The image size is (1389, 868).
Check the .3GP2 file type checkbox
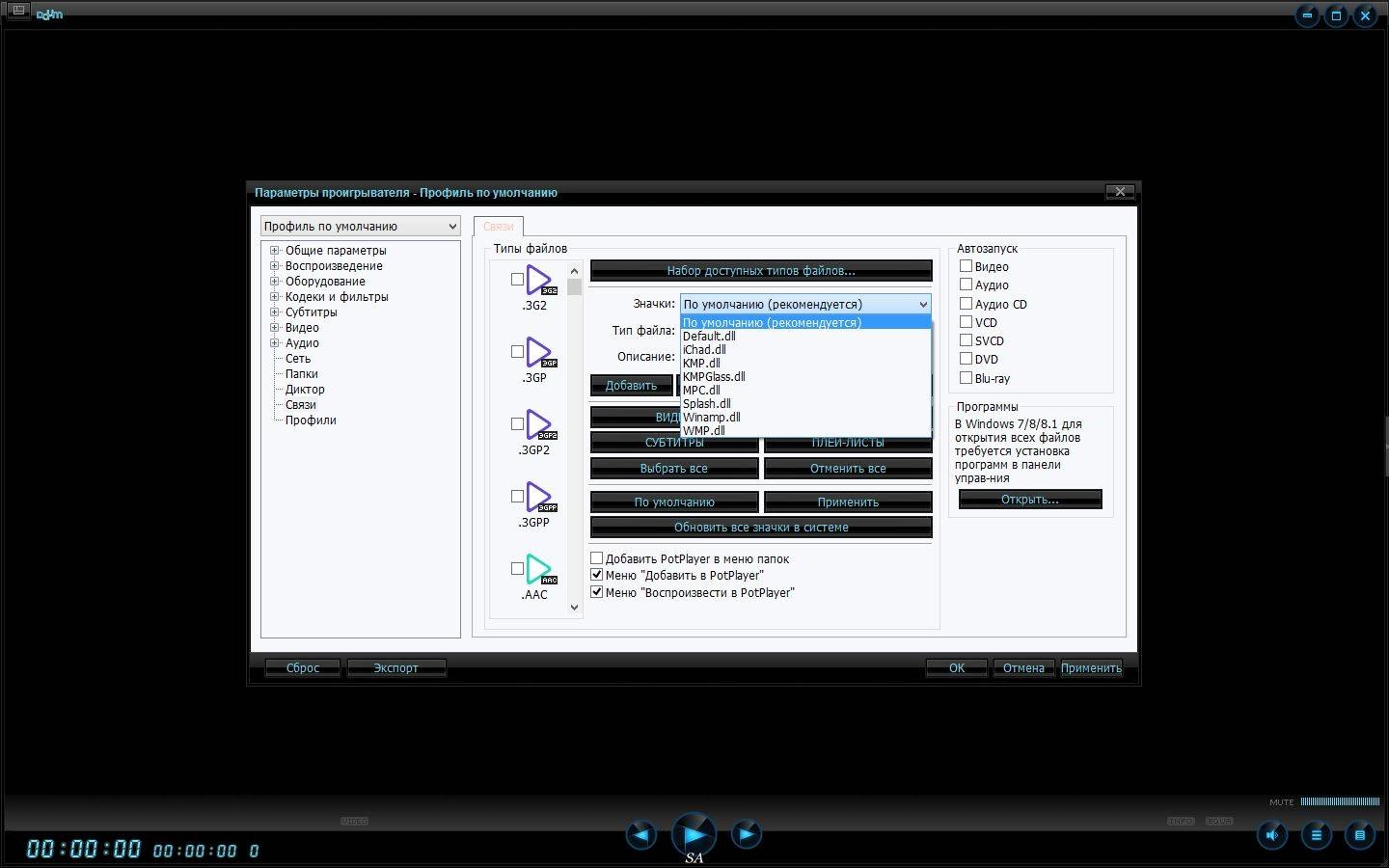click(x=517, y=424)
